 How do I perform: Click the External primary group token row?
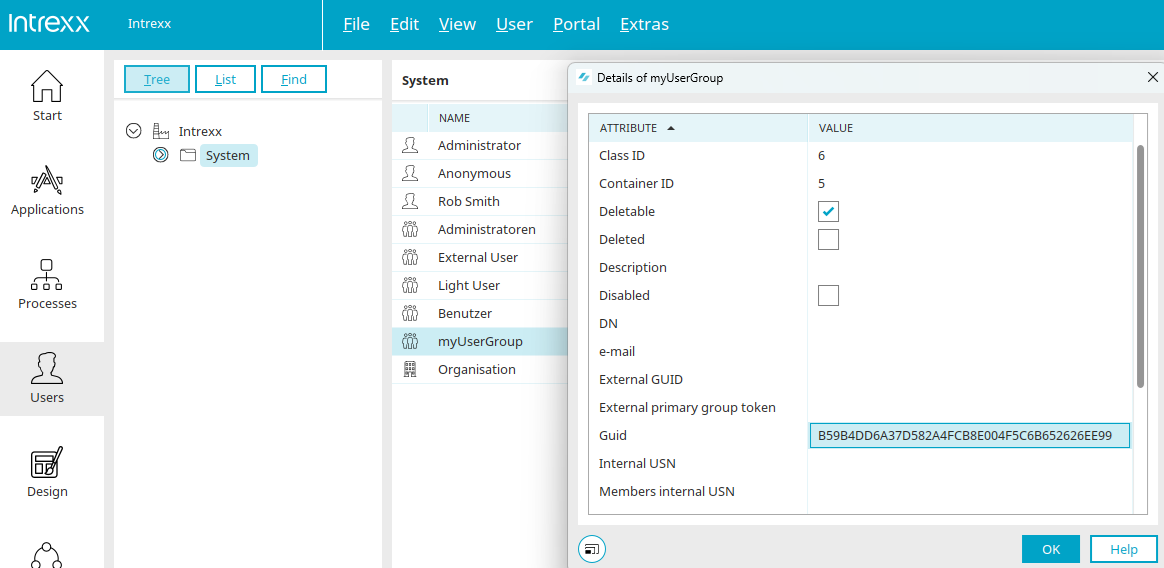[861, 408]
